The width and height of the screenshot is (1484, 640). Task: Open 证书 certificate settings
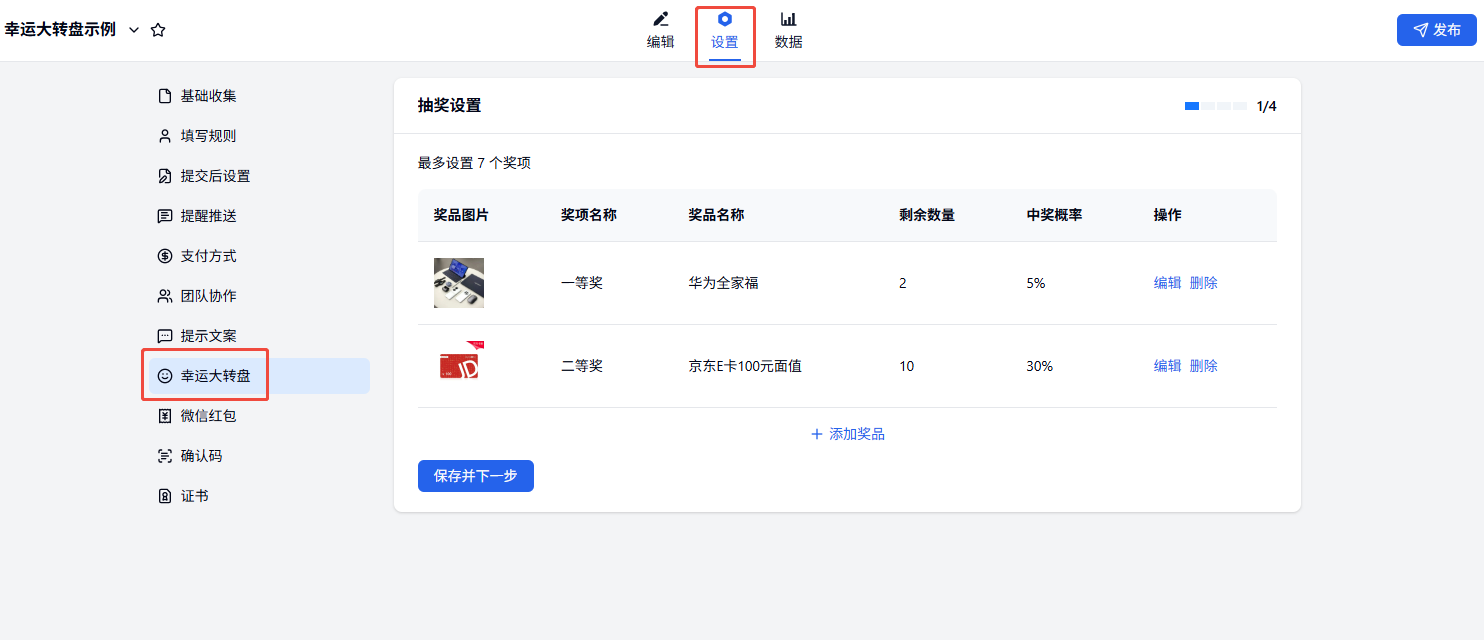coord(194,496)
